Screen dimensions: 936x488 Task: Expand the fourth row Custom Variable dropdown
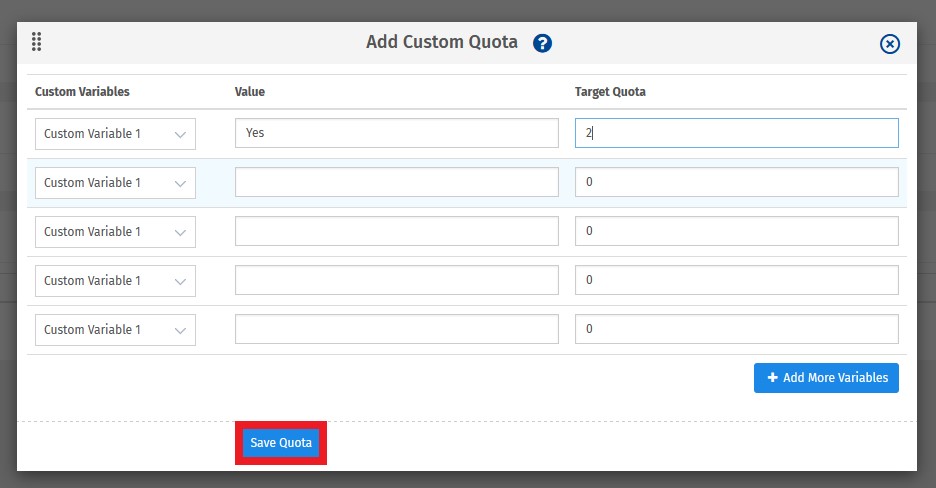[x=115, y=281]
